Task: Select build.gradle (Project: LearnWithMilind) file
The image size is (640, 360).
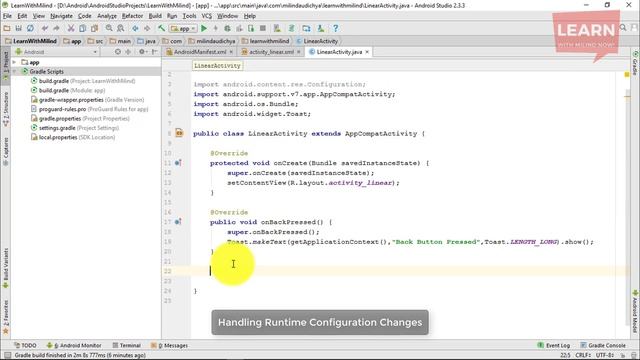Action: point(83,81)
